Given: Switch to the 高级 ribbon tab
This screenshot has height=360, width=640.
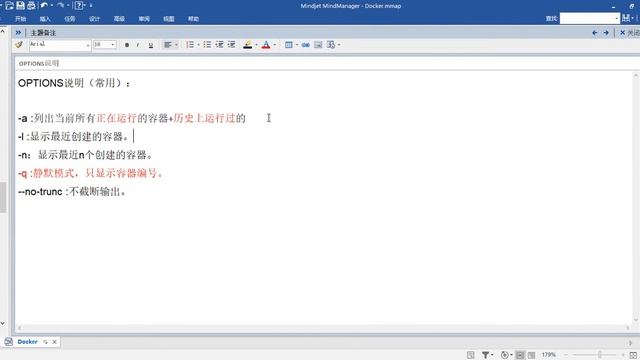Looking at the screenshot, I should [119, 19].
